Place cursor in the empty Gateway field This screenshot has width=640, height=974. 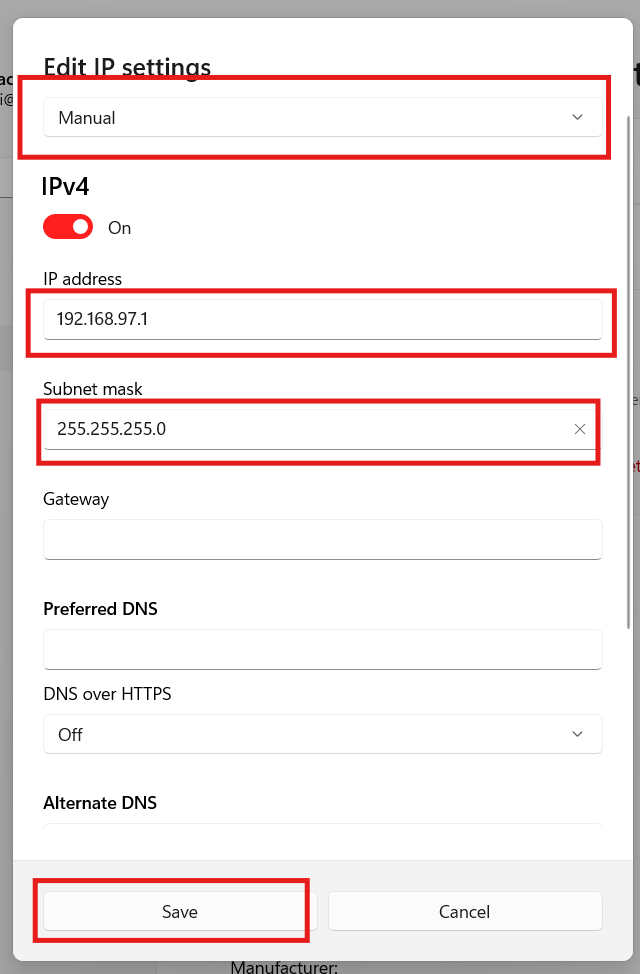[322, 538]
